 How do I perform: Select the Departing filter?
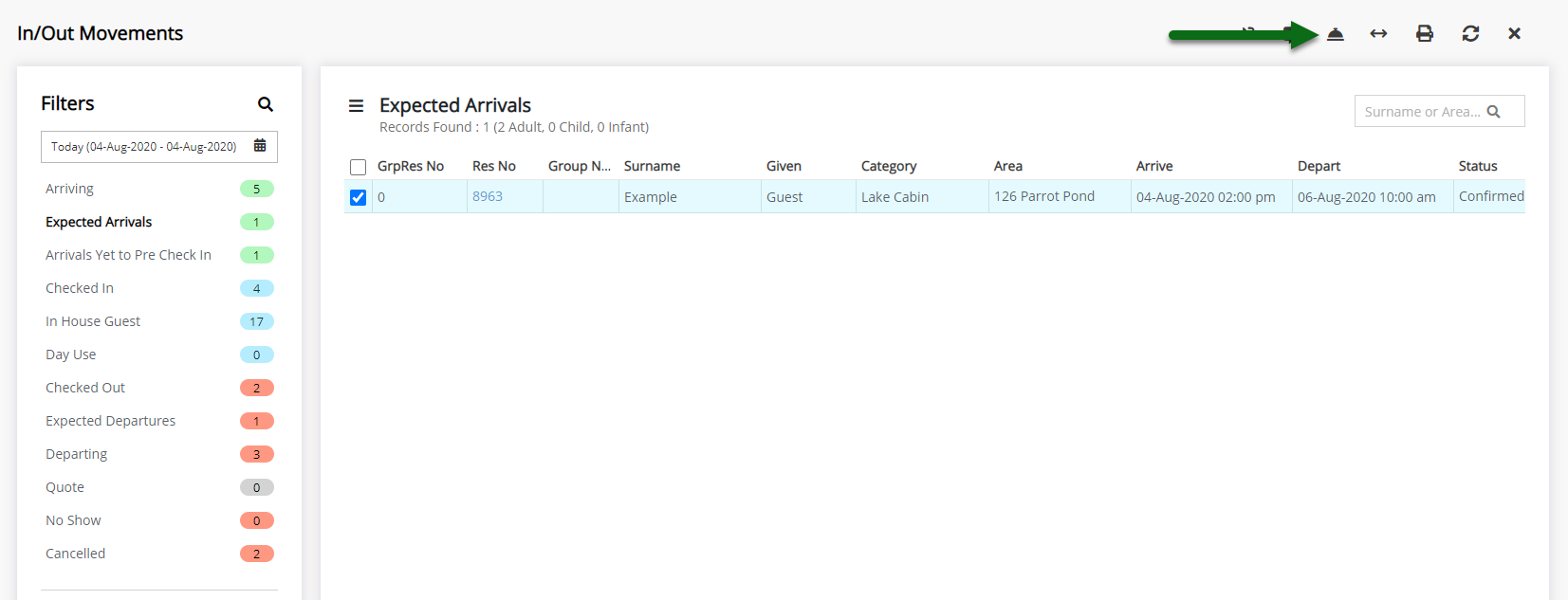[x=159, y=454]
